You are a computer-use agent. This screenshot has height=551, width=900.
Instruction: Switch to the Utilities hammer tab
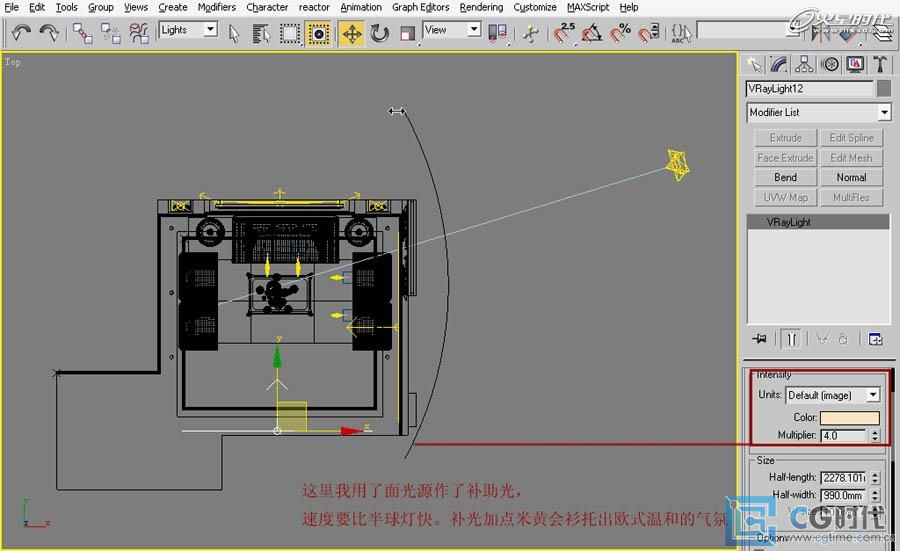point(880,64)
